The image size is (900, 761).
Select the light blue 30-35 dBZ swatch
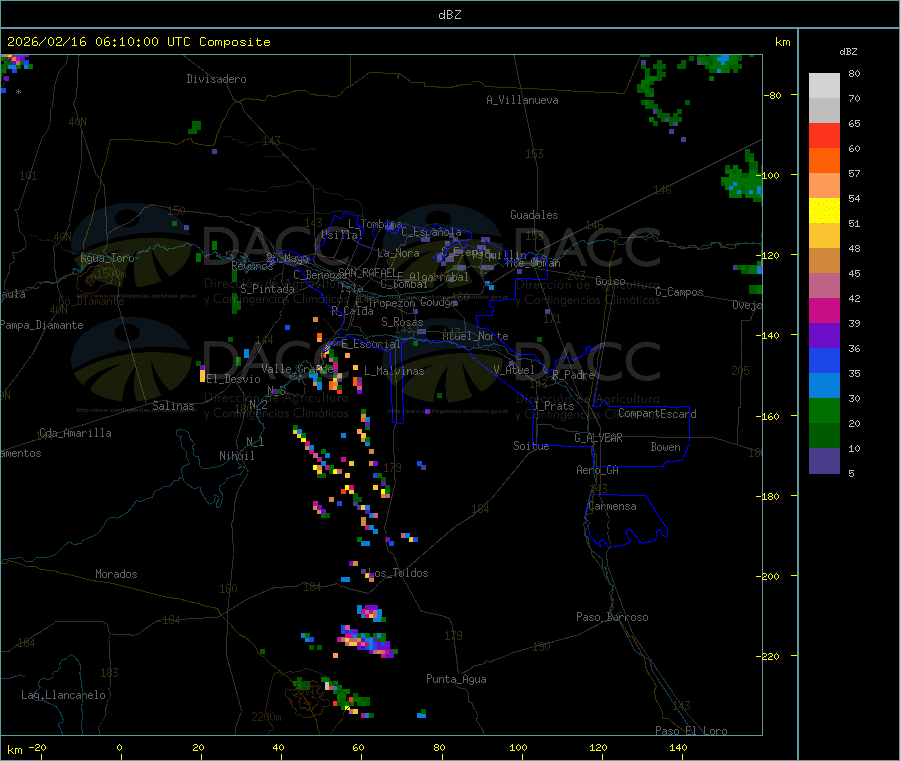(824, 386)
